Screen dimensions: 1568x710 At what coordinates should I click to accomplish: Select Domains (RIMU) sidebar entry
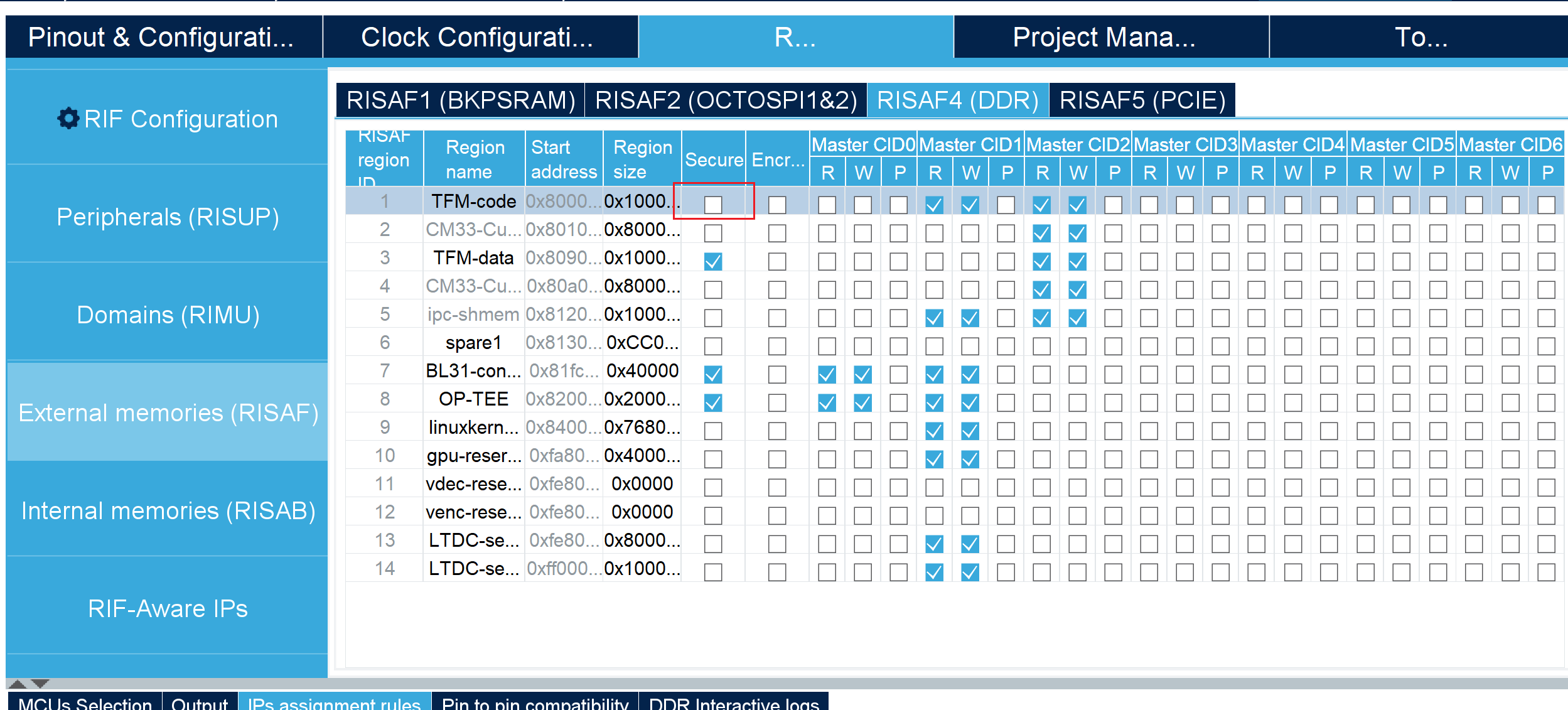point(168,315)
